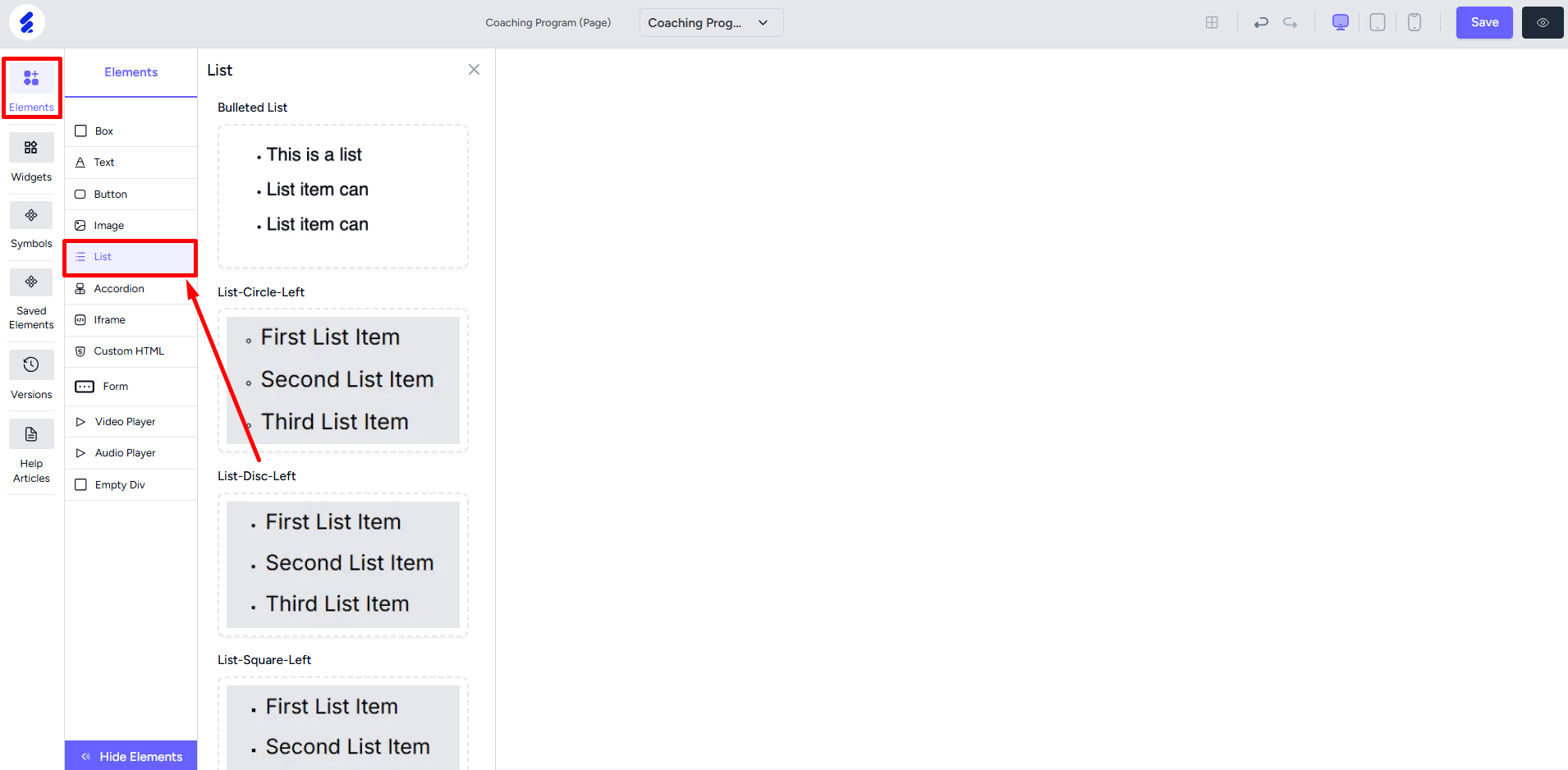Click the 'List-Circle-Left' heading text
This screenshot has width=1568, height=770.
point(261,292)
